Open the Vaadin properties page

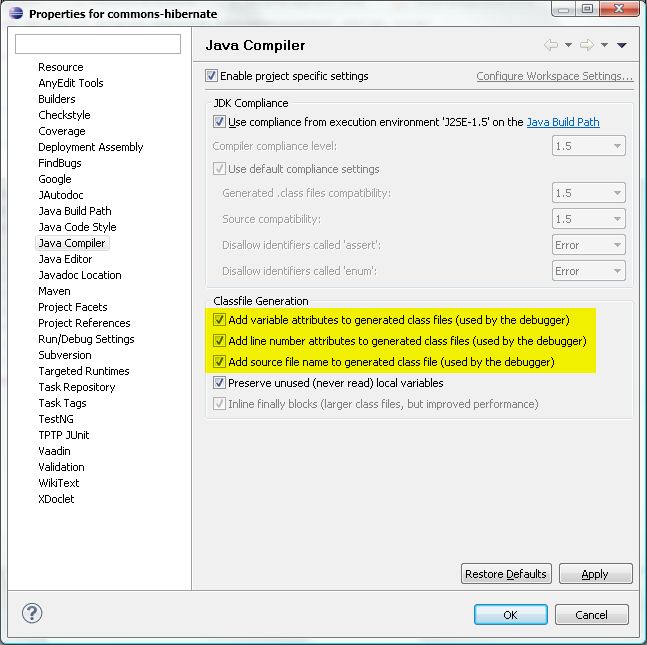click(54, 451)
